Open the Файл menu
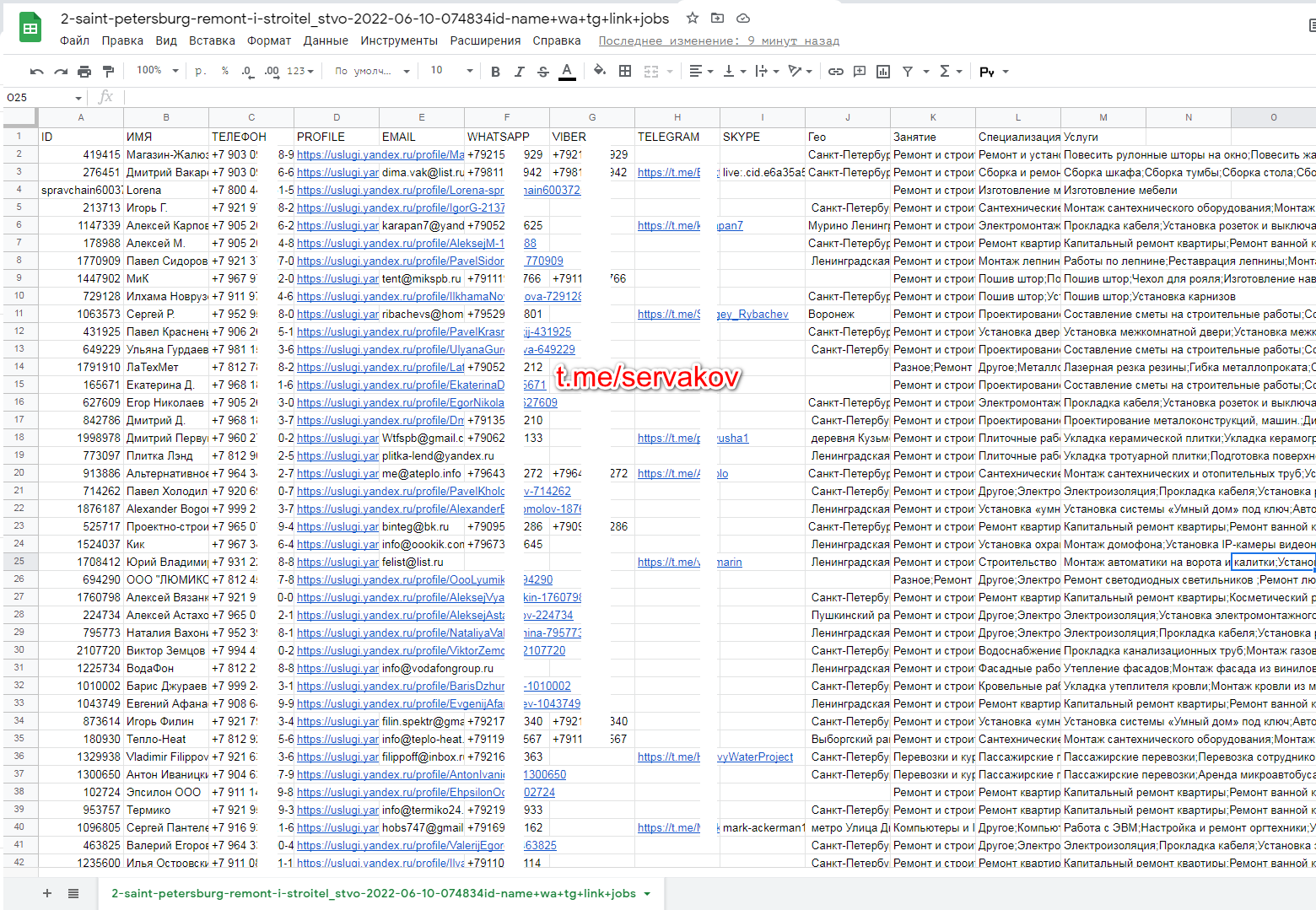 click(74, 40)
